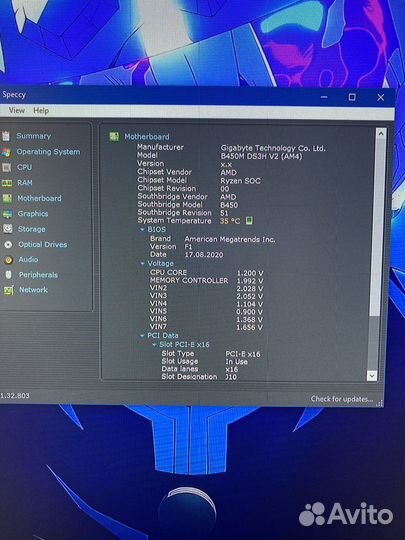
Task: Open the Graphics section icon
Action: pyautogui.click(x=7, y=214)
